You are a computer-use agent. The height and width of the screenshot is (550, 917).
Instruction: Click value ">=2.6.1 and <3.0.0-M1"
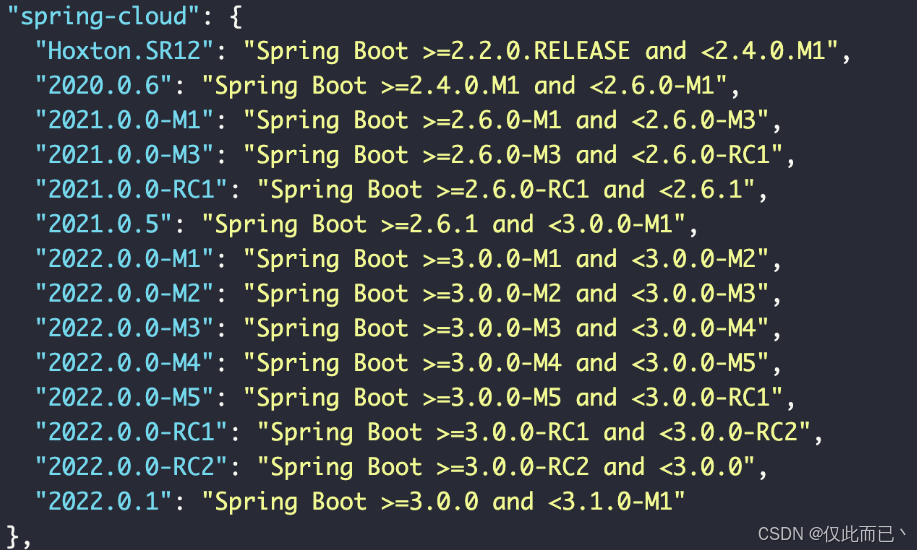527,224
